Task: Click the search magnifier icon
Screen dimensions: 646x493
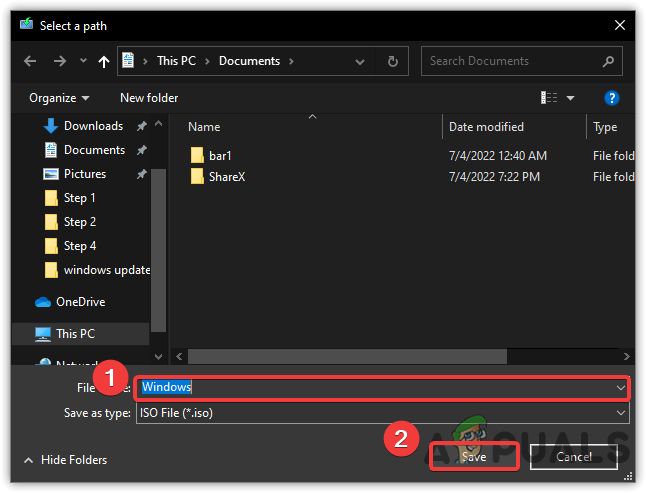Action: (x=608, y=61)
